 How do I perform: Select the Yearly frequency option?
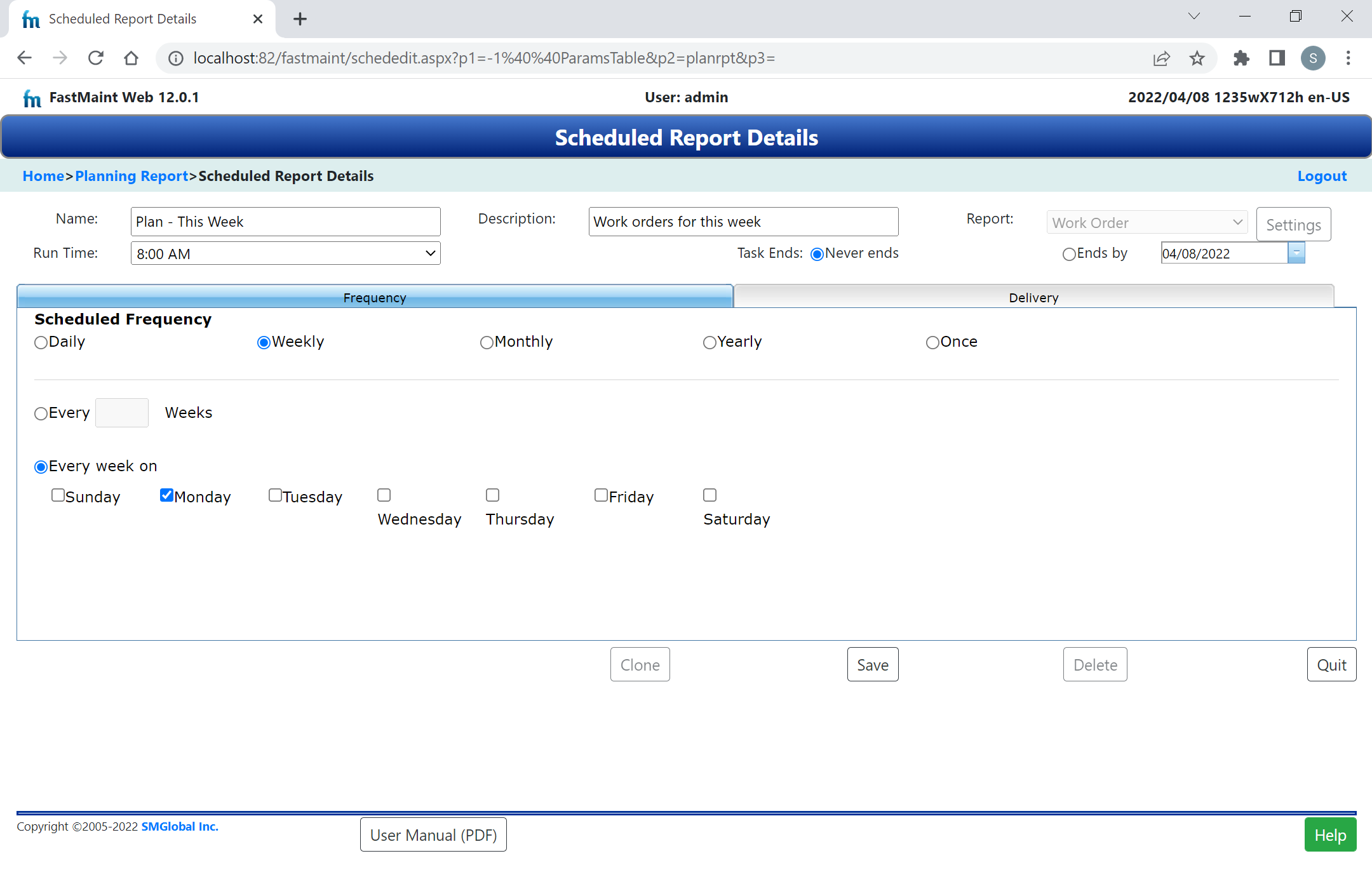[x=710, y=343]
